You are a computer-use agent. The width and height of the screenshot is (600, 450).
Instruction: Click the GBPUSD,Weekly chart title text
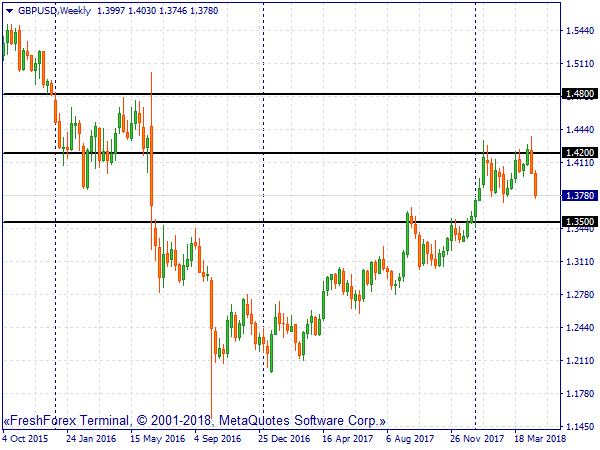[x=54, y=11]
